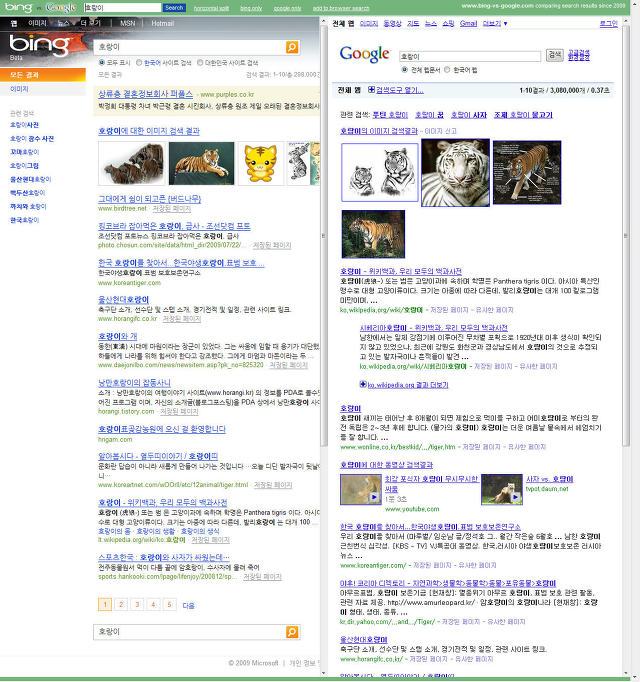Play first Google video result thumbnail
Viewport: 640px width, 682px height.
361,489
